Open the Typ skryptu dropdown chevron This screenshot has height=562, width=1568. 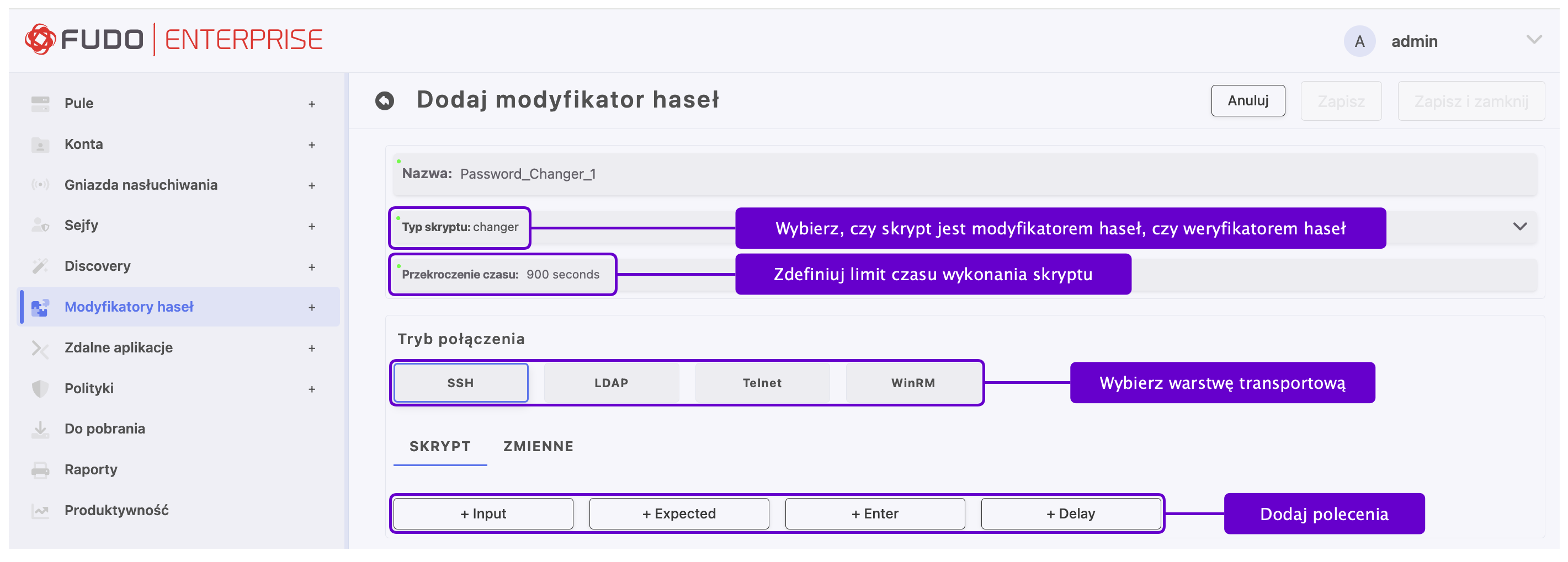[1519, 227]
